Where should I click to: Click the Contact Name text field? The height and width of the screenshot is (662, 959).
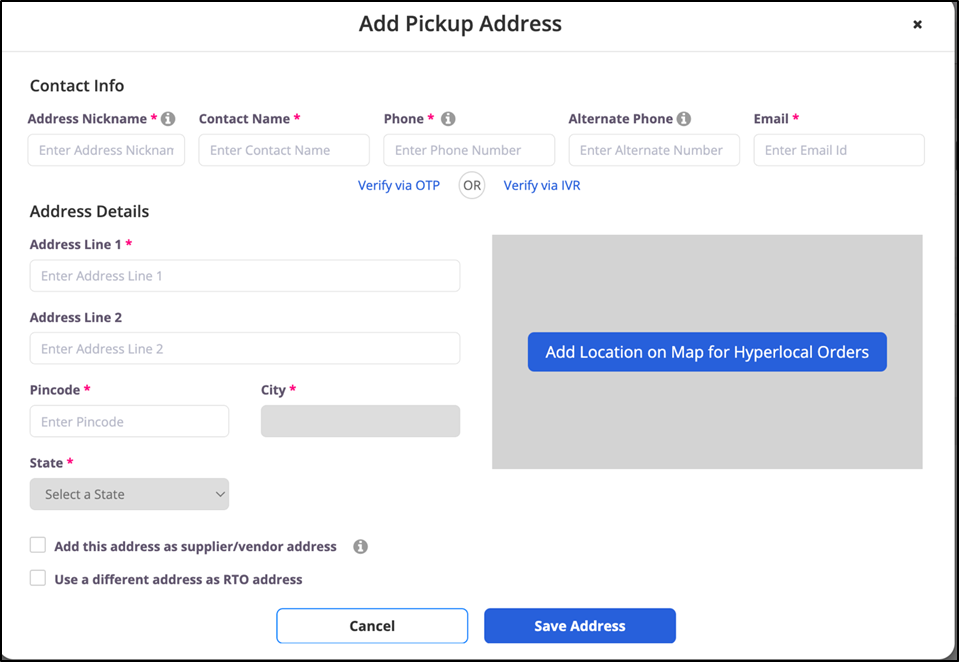pos(284,150)
